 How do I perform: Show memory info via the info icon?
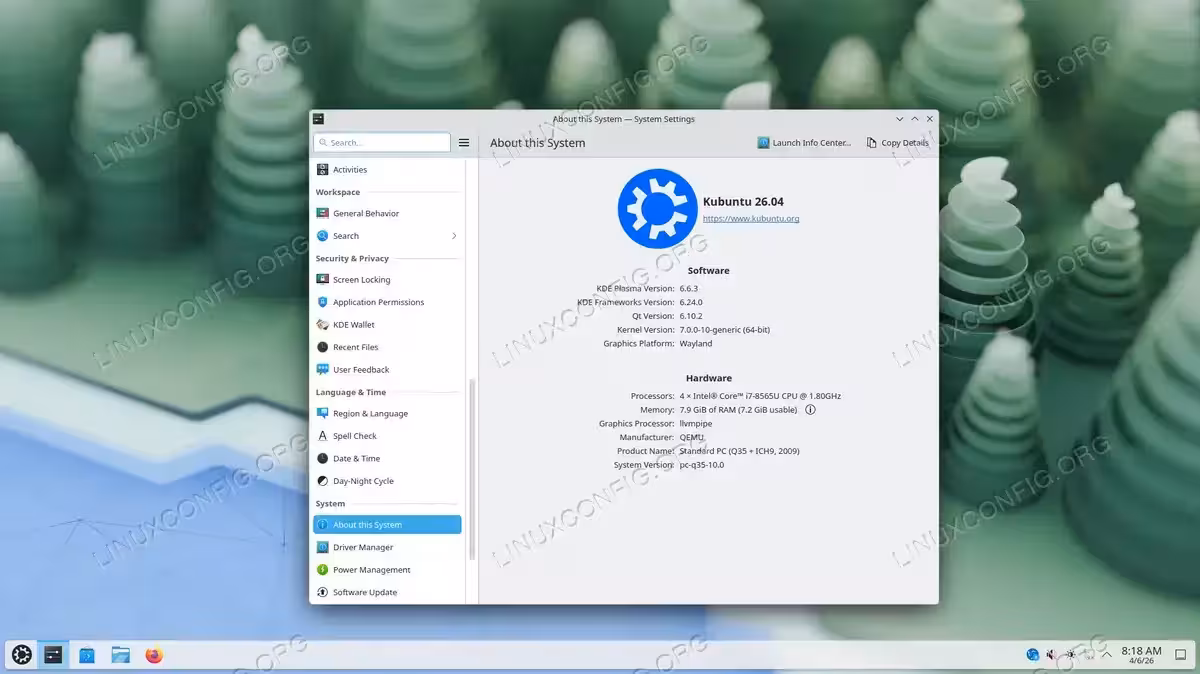811,410
